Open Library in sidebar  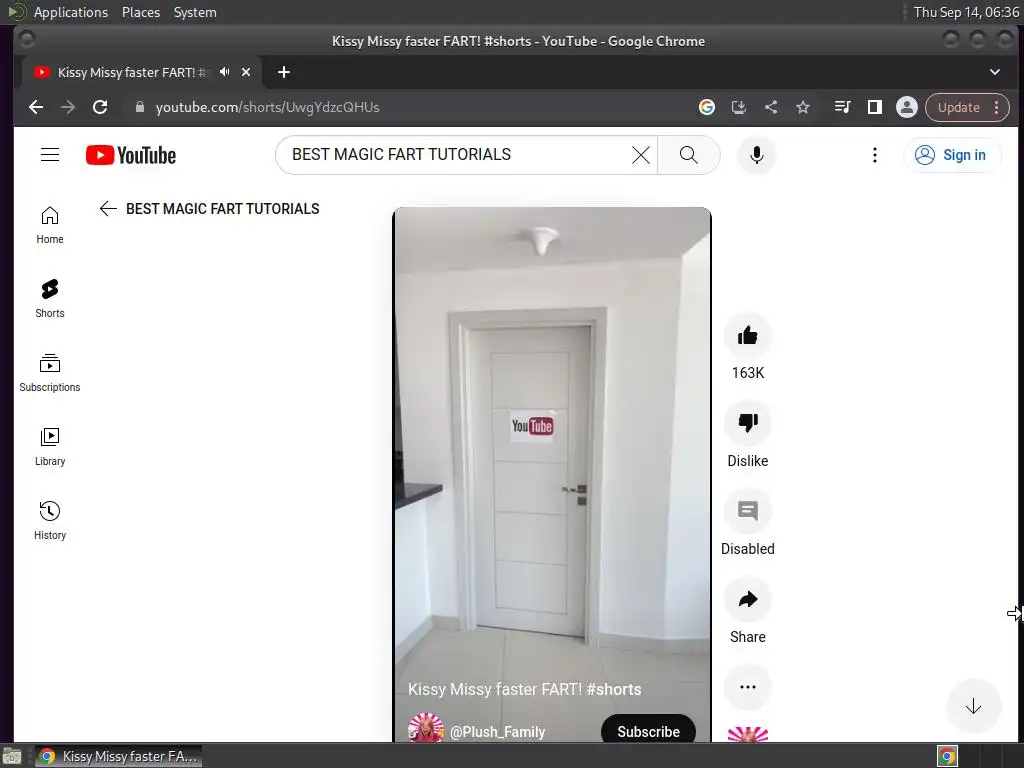click(x=50, y=447)
